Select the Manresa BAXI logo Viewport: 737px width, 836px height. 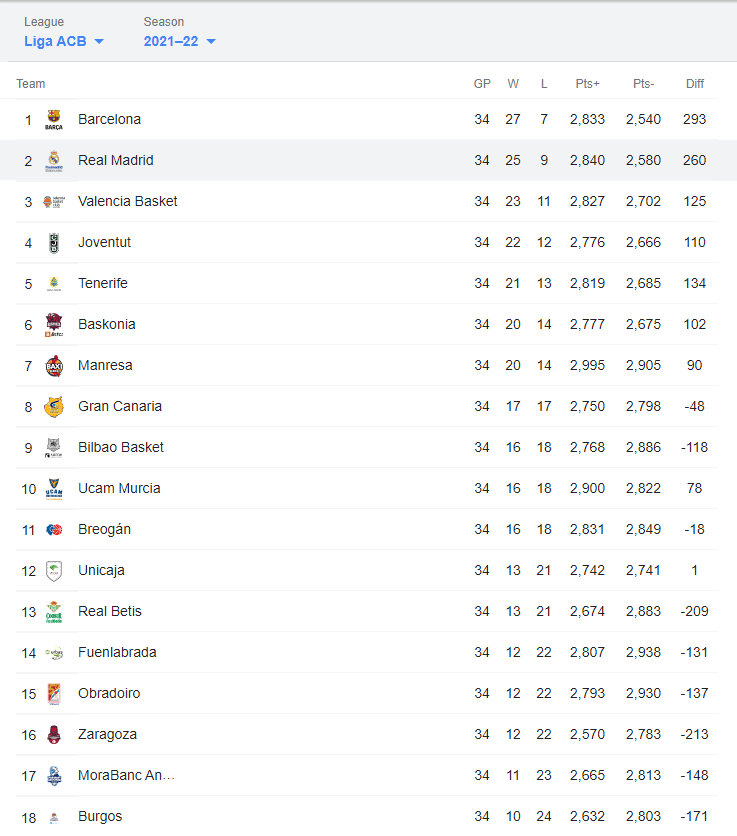click(54, 366)
